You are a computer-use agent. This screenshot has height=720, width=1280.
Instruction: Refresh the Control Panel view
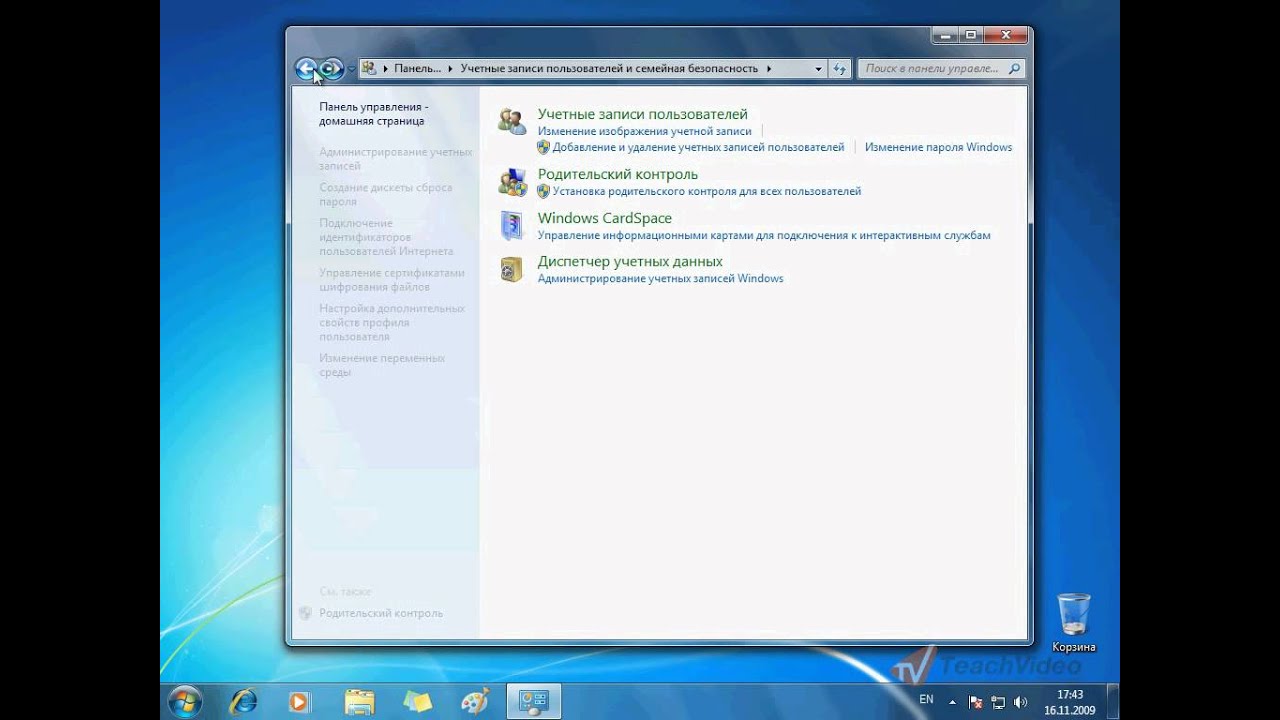click(x=839, y=69)
